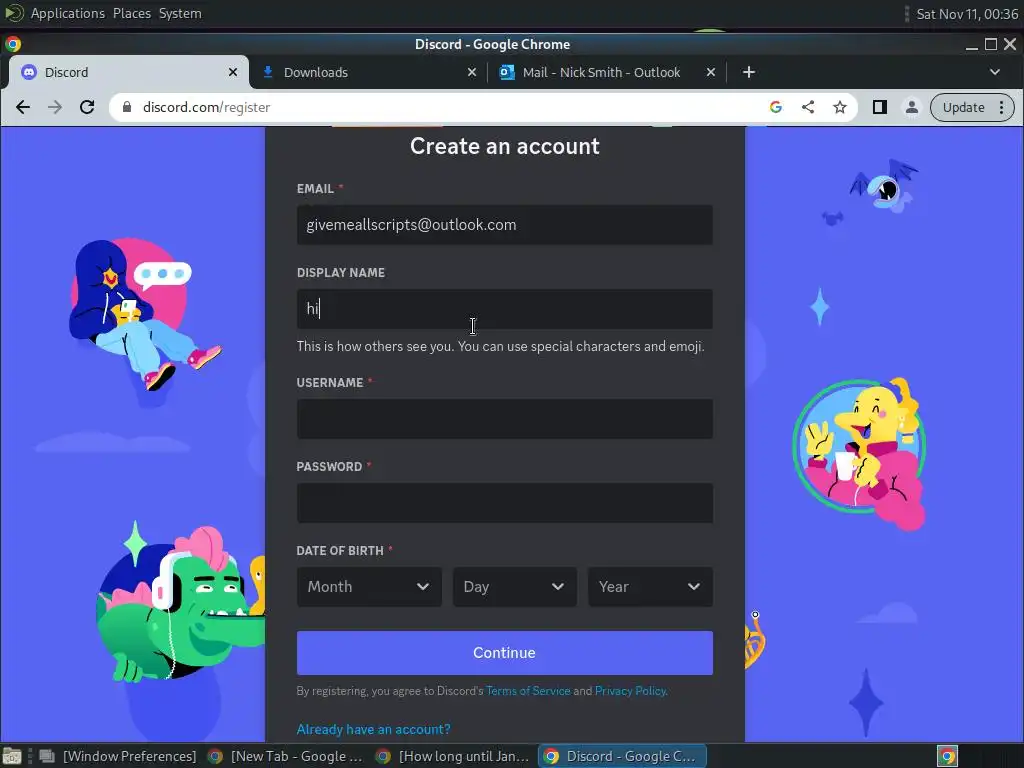Close the Outlook Mail tab

pyautogui.click(x=711, y=72)
